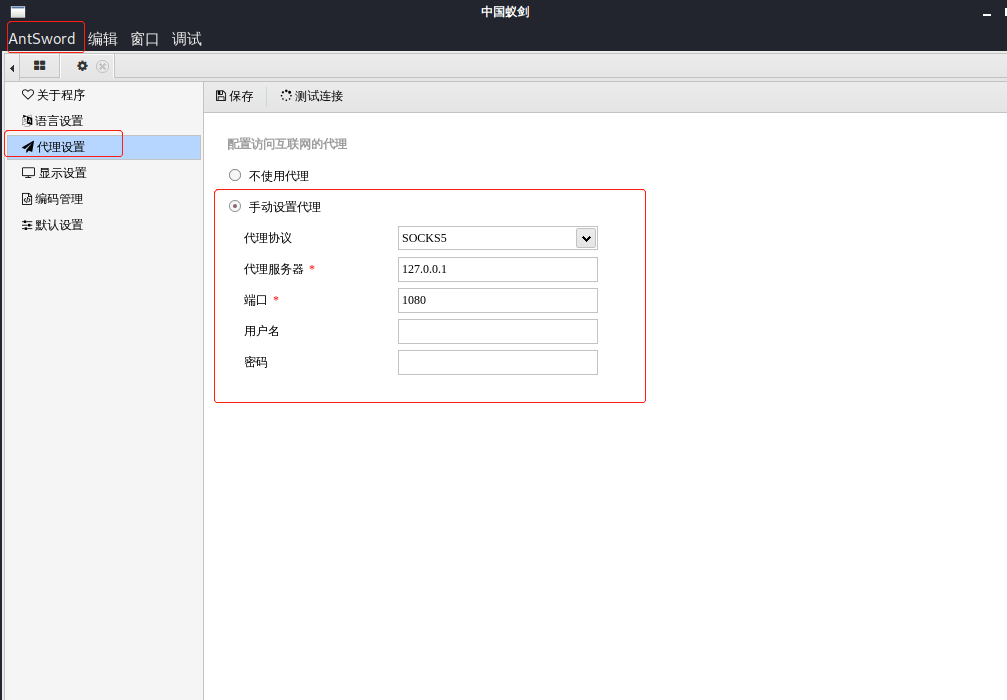This screenshot has height=700, width=1007.
Task: Click the heart icon next to 关于程序
Action: click(x=28, y=94)
